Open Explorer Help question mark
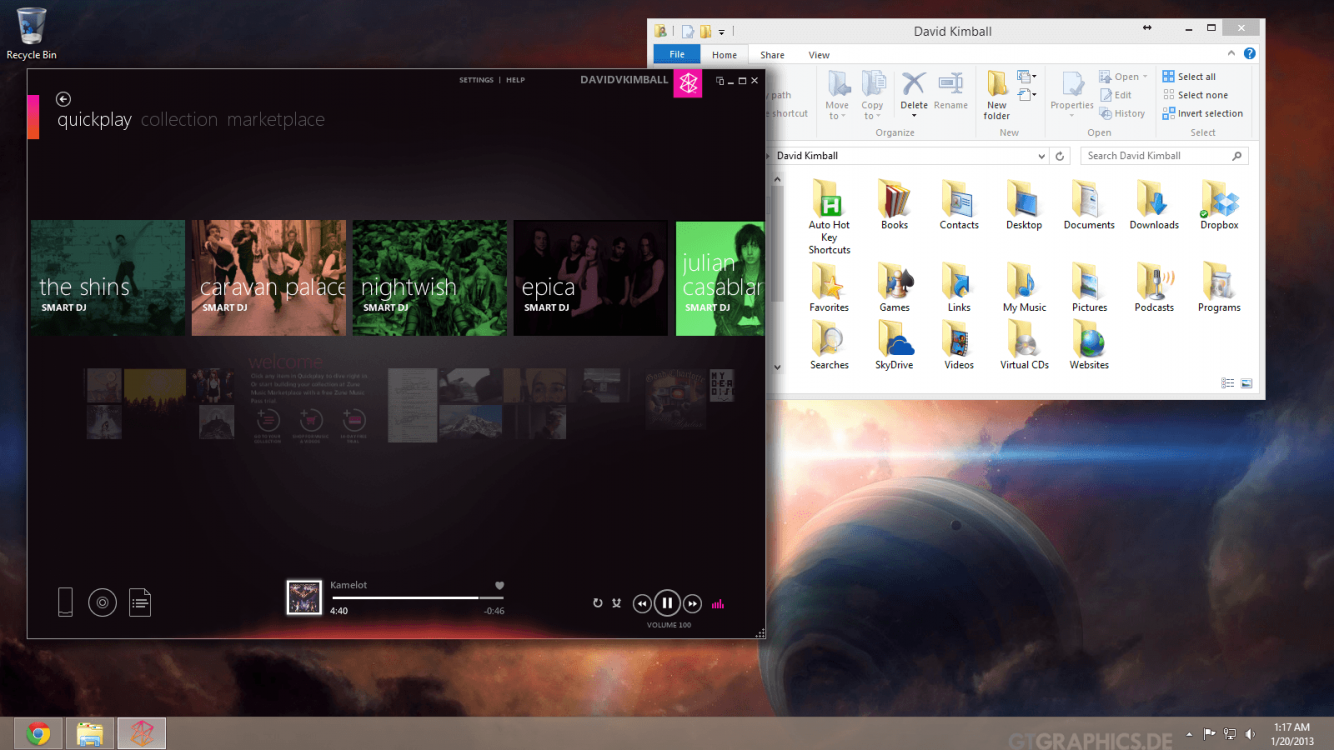The image size is (1334, 750). point(1250,54)
